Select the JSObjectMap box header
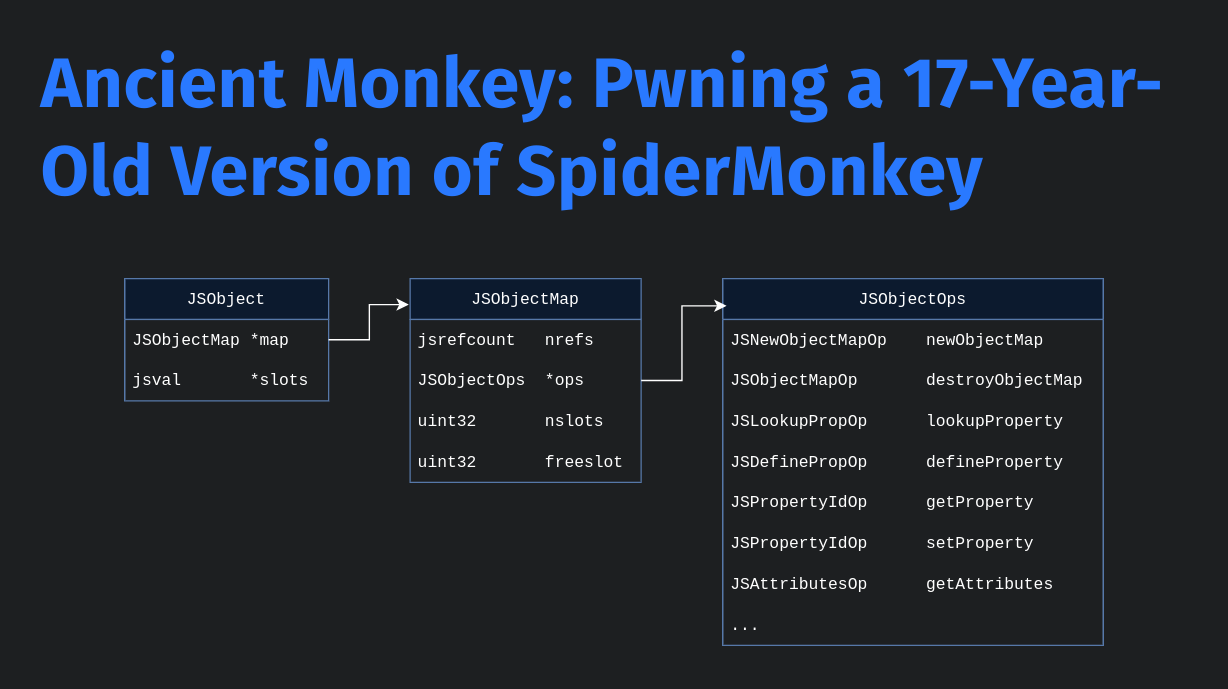This screenshot has height=689, width=1228. [525, 299]
